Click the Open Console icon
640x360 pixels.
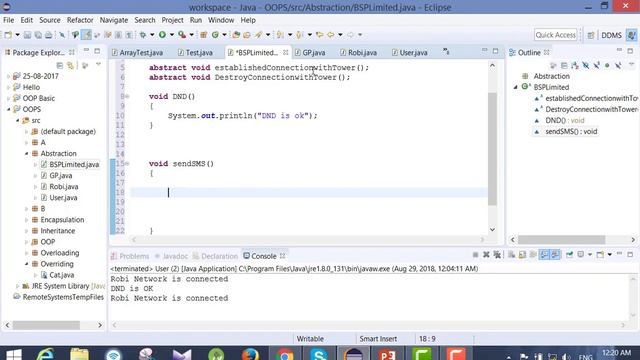(600, 255)
